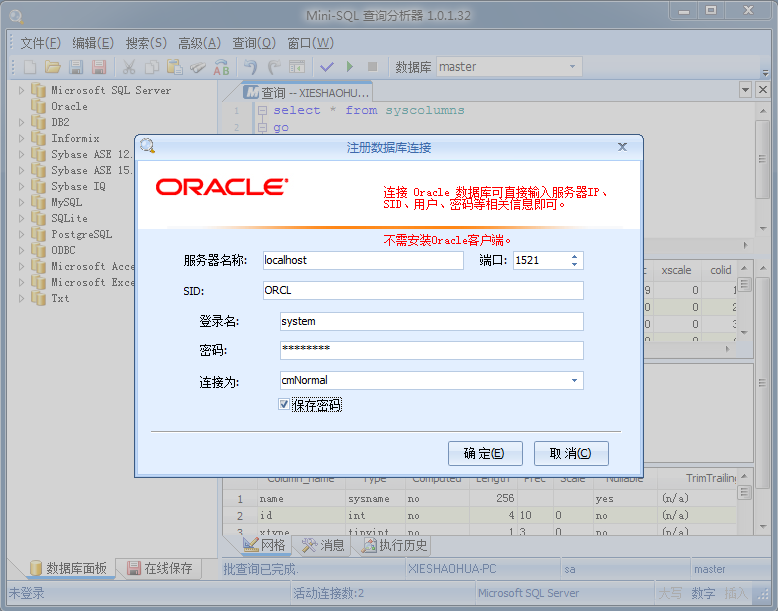Open the 搜索(S) menu
The height and width of the screenshot is (611, 778).
(x=146, y=43)
